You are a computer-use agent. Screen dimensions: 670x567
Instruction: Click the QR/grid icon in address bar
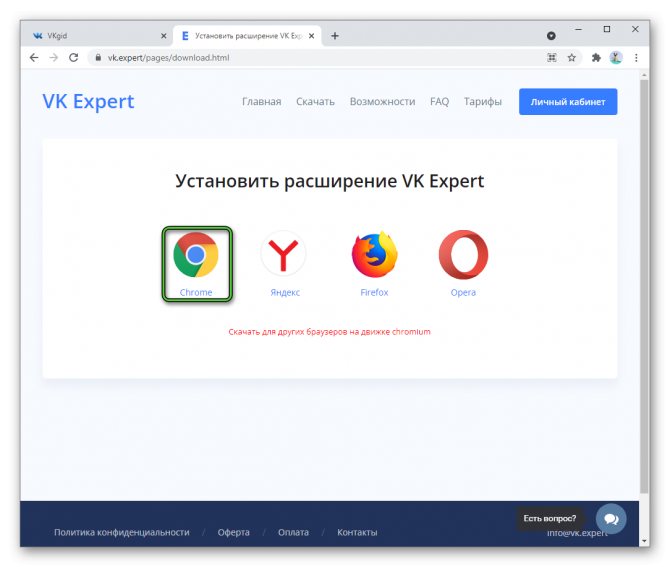[x=552, y=58]
